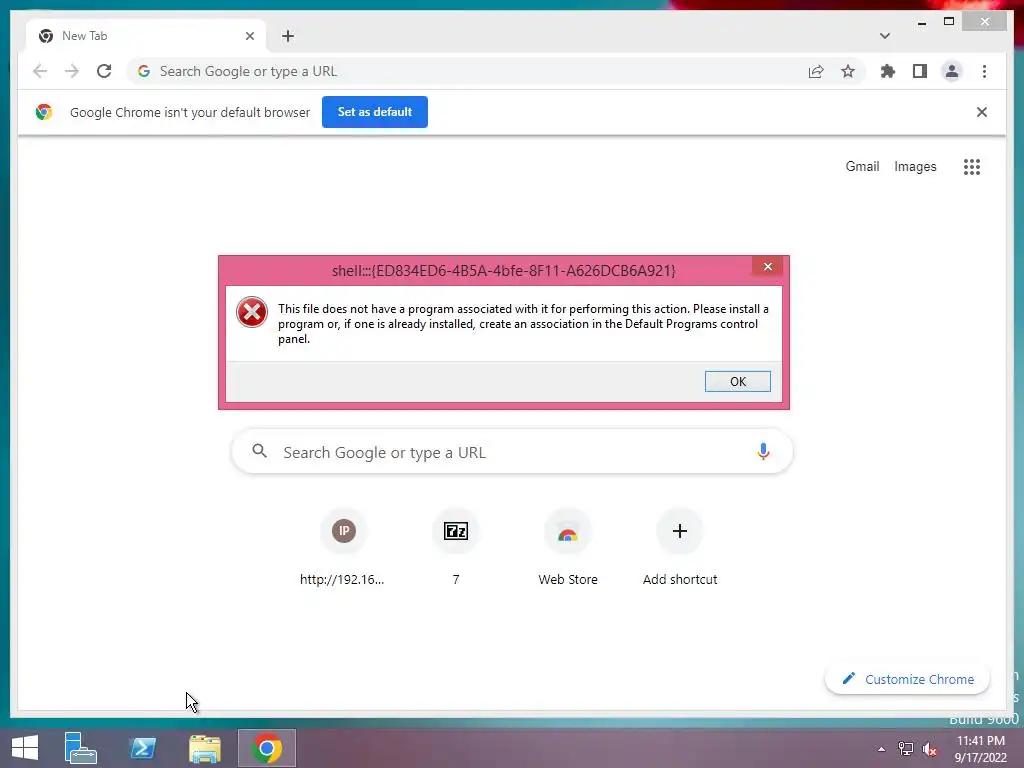The image size is (1024, 768).
Task: Open the Web Store shortcut
Action: point(568,549)
